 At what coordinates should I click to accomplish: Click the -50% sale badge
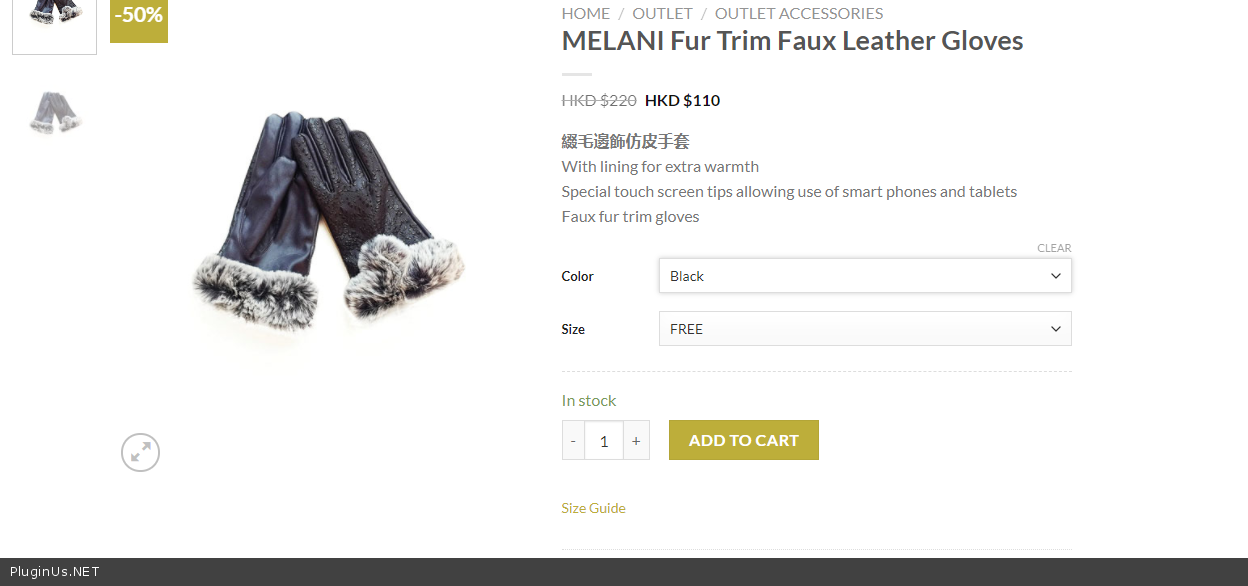pyautogui.click(x=139, y=17)
